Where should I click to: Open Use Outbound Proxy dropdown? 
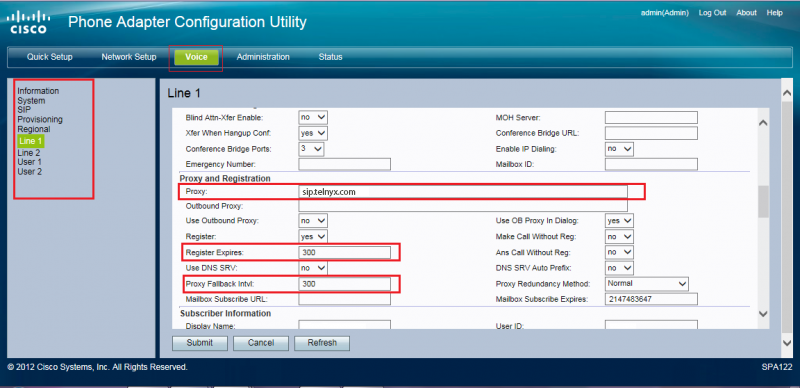pyautogui.click(x=313, y=221)
